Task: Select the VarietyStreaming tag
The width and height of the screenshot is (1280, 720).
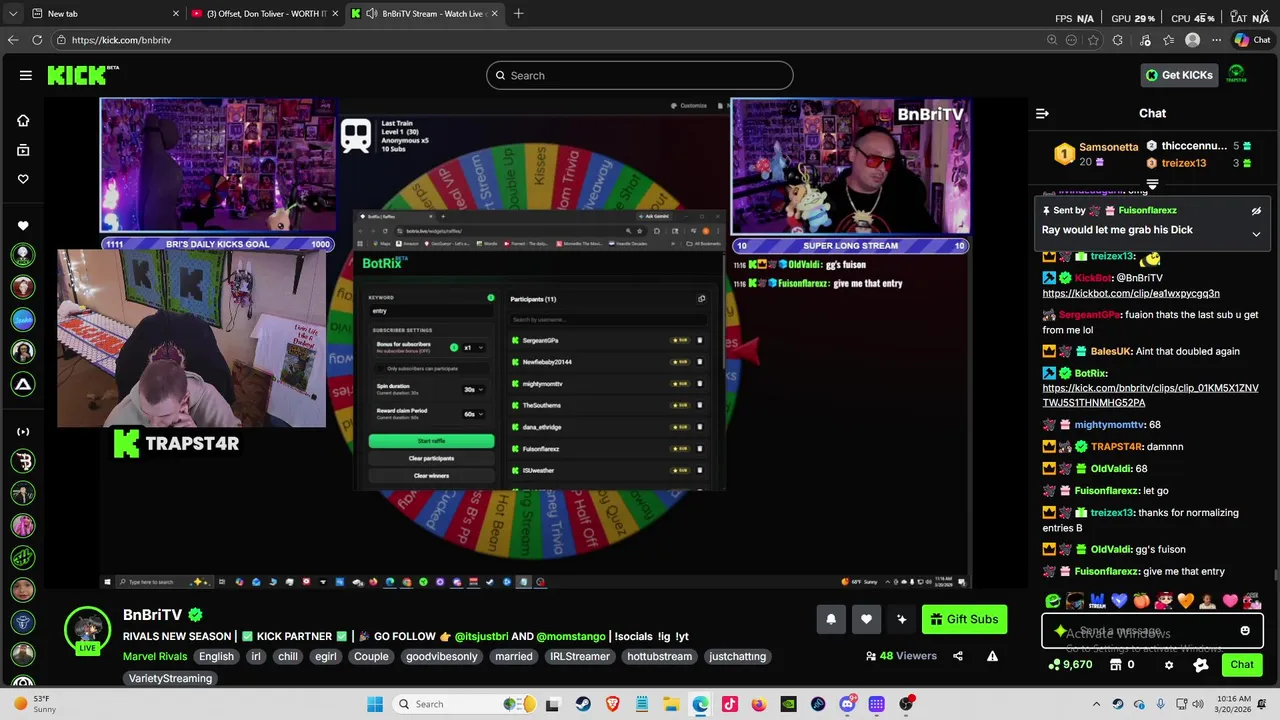Action: pyautogui.click(x=170, y=678)
